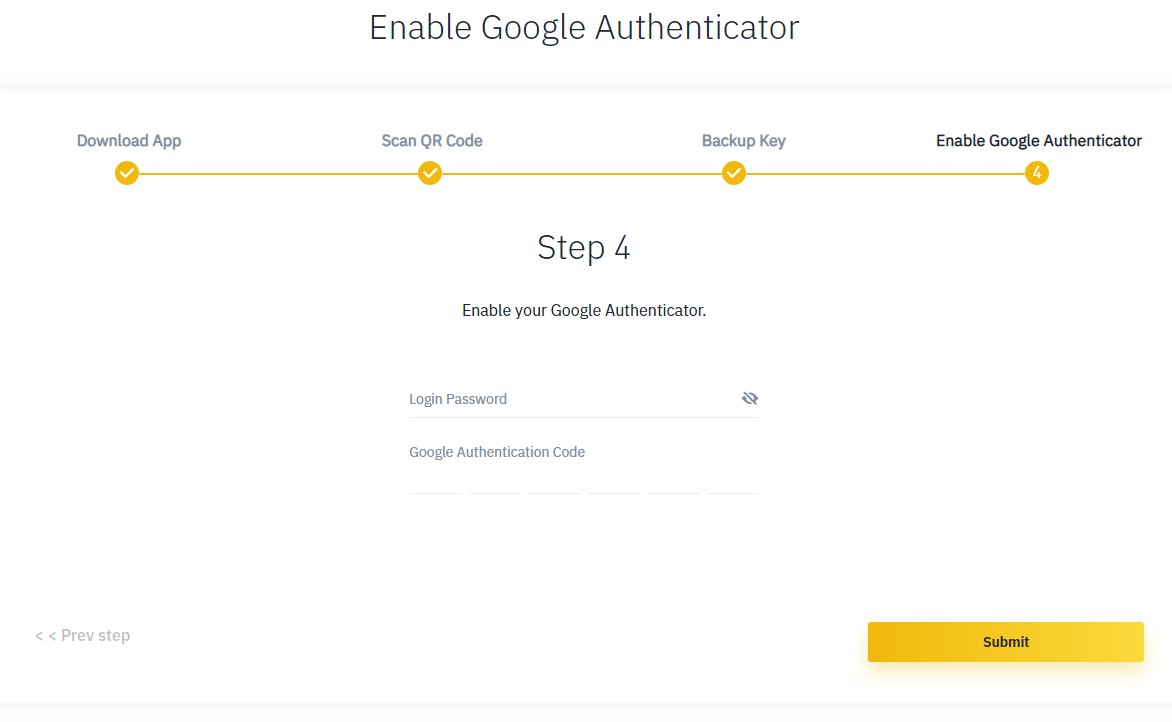Click the Download App completed checkmark icon
Image resolution: width=1172 pixels, height=722 pixels.
pos(127,173)
